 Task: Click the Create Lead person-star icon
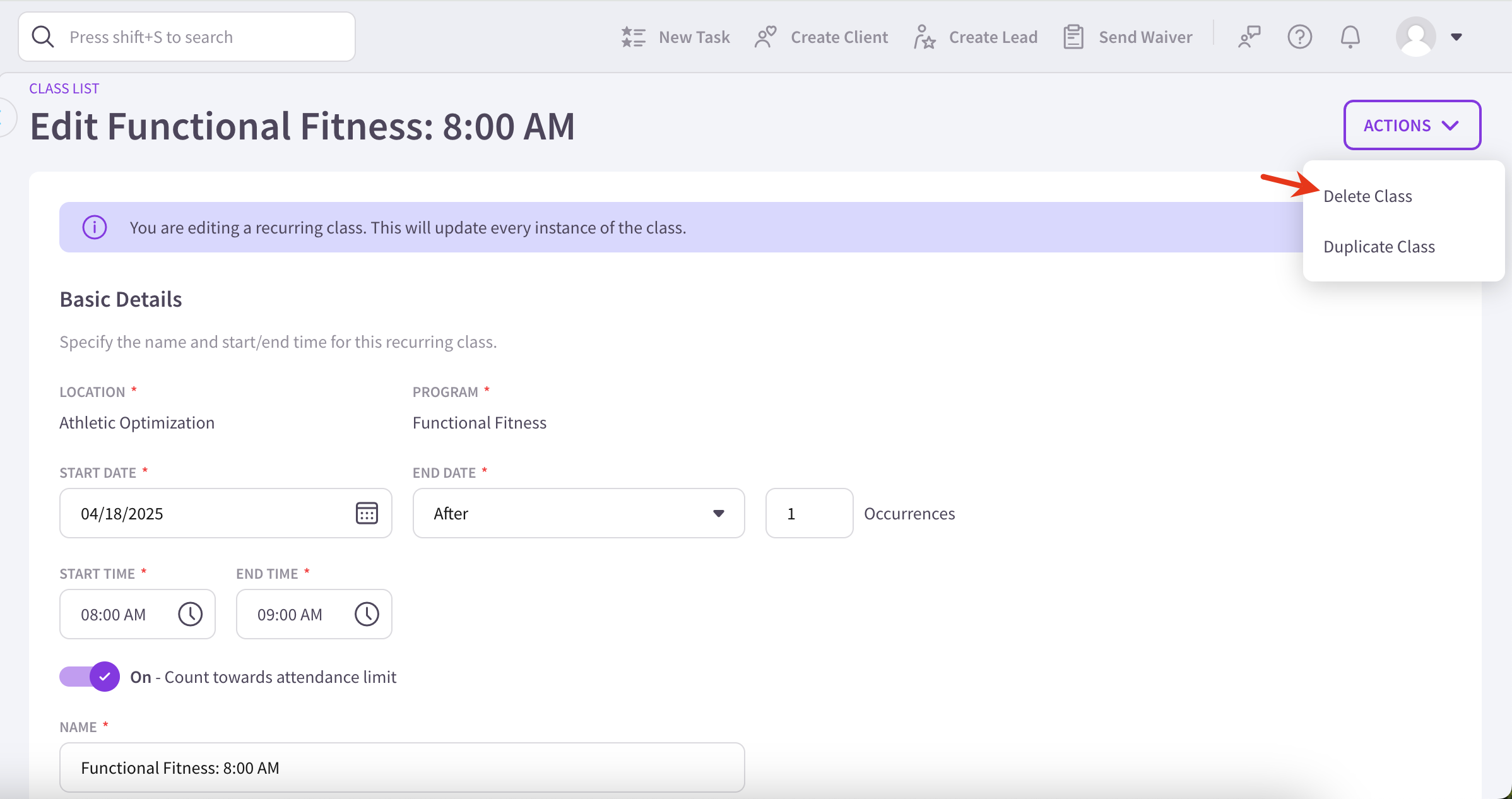[924, 37]
